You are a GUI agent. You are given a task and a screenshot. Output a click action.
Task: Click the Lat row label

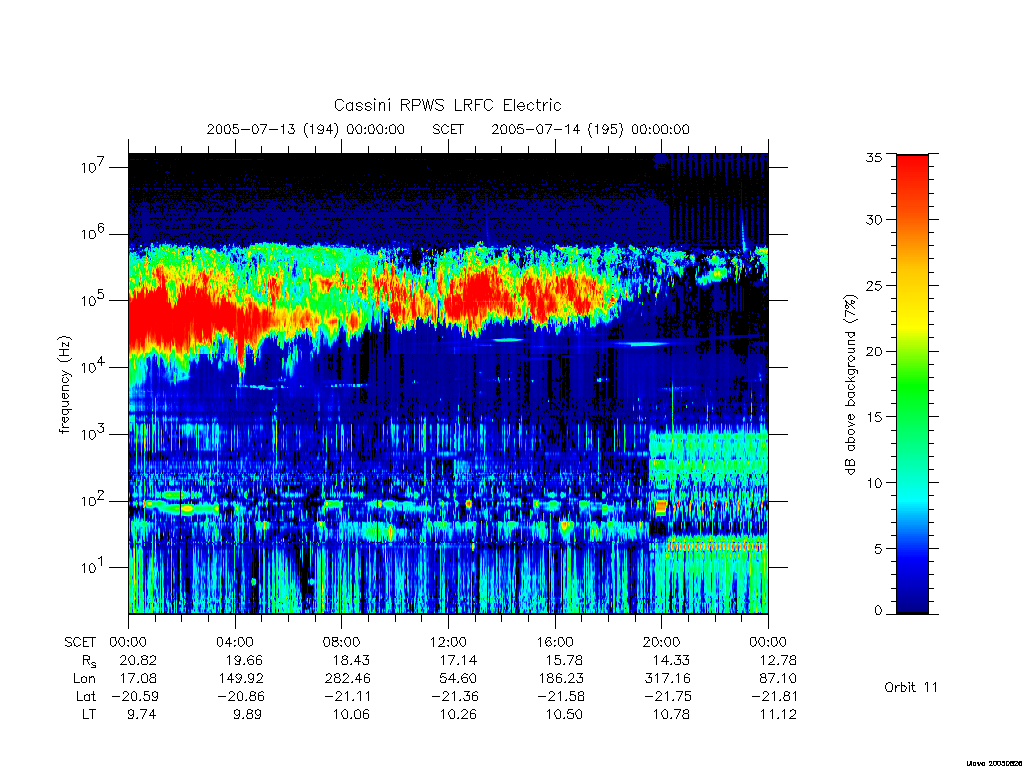[86, 697]
